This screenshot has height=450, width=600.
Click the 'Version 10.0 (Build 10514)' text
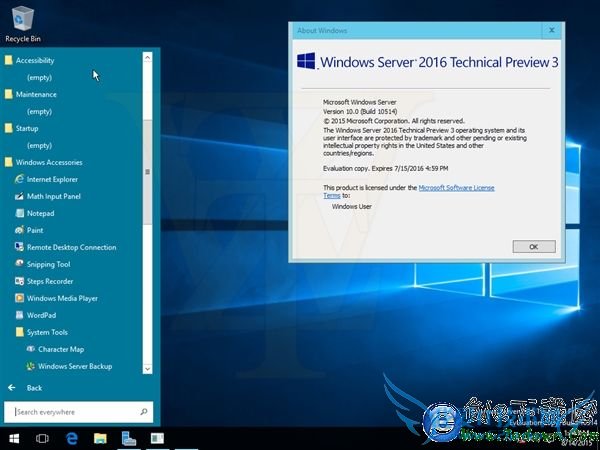coord(360,111)
